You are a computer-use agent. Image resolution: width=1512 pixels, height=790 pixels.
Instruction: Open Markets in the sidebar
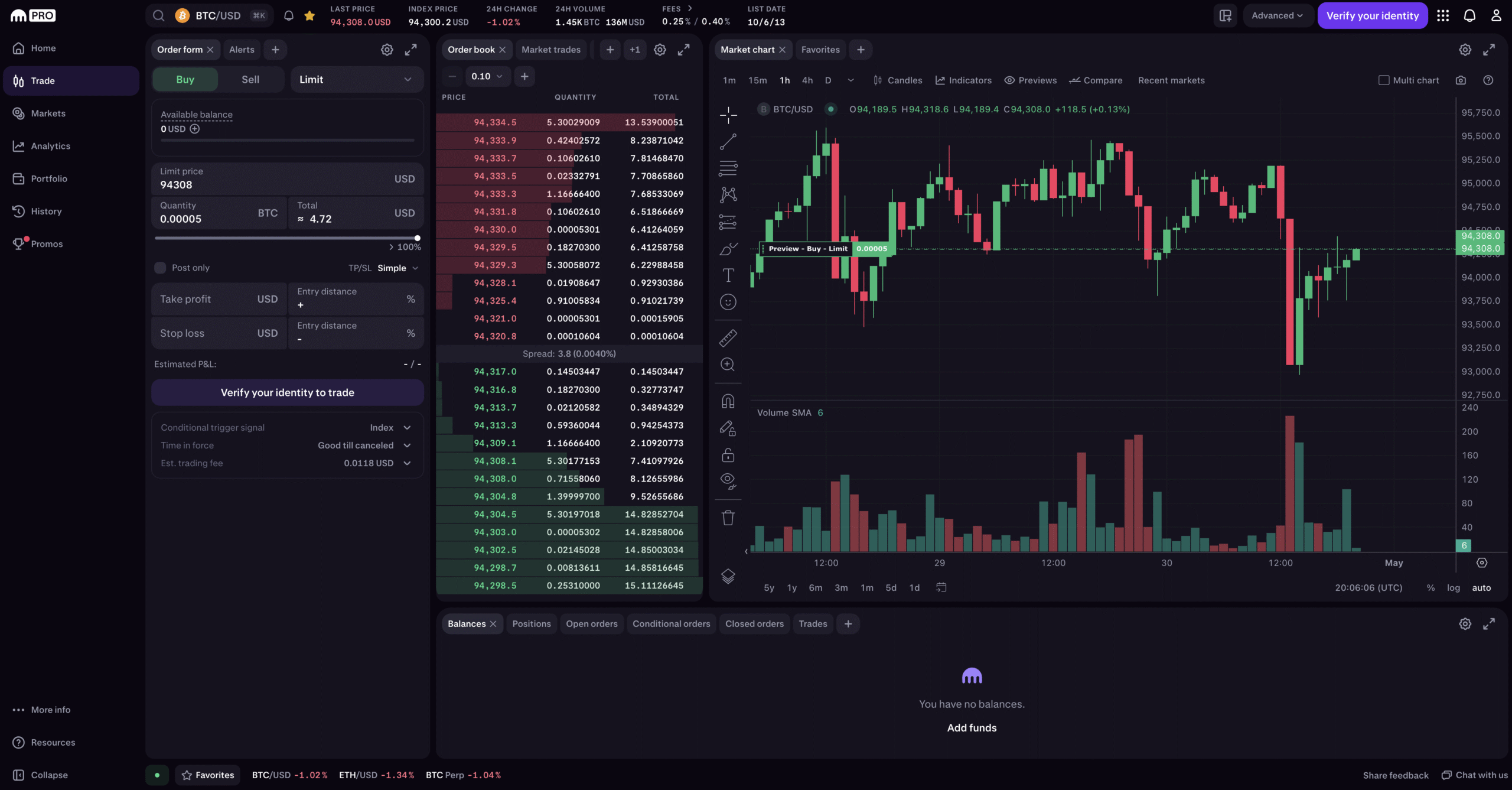pyautogui.click(x=71, y=113)
